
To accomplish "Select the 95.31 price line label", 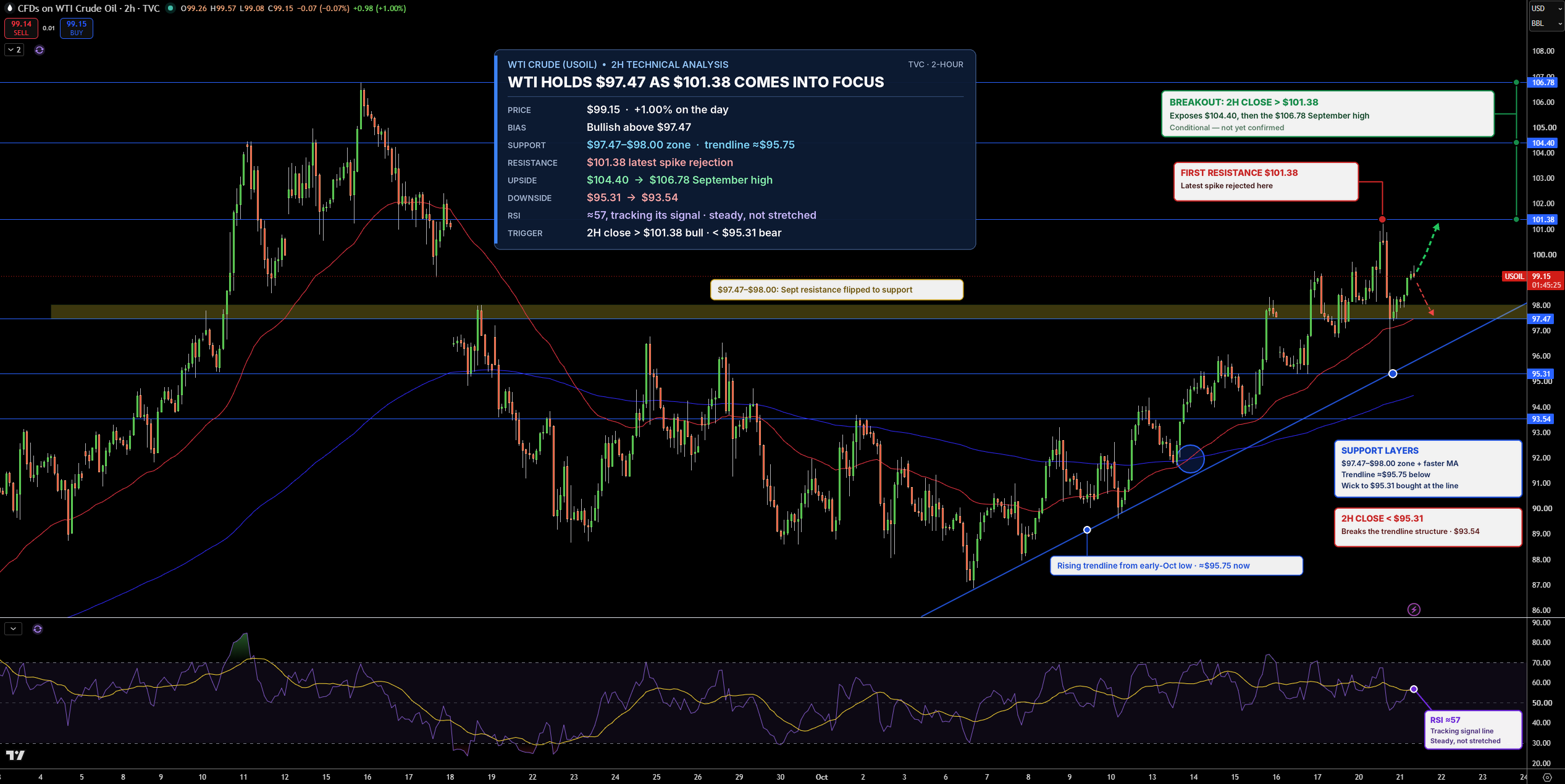I will click(1541, 374).
